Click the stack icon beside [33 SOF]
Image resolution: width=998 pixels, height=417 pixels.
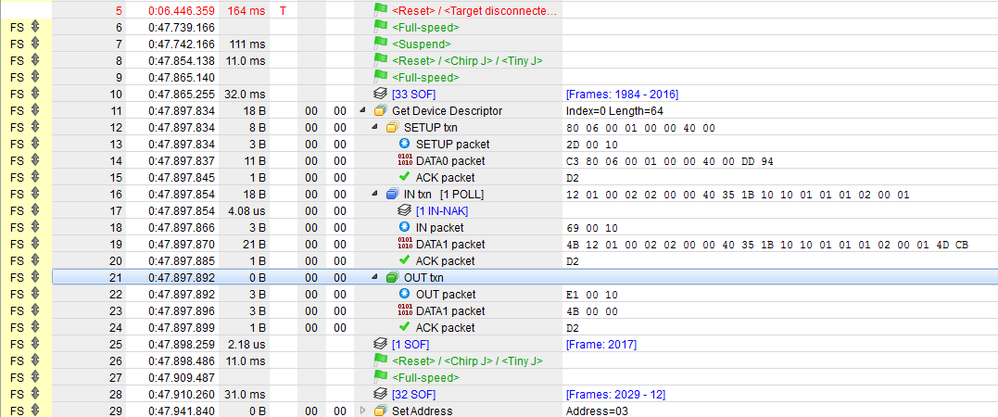coord(380,94)
